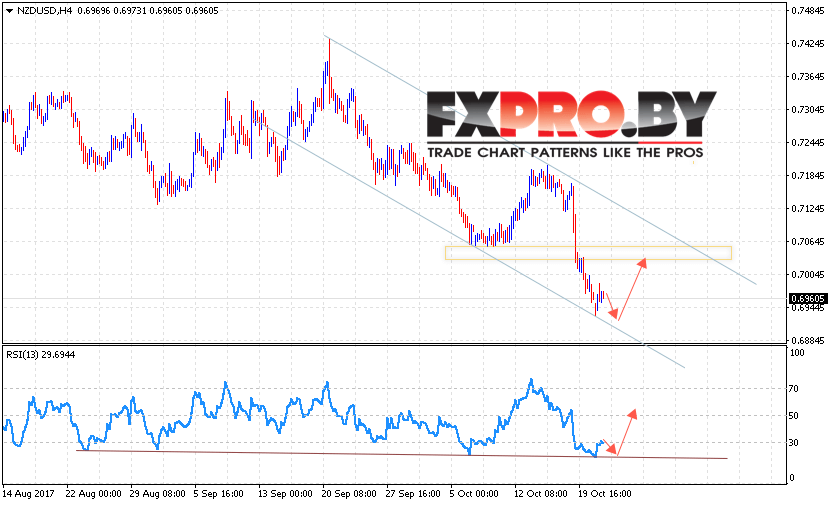Select the RSI(13) 29.6944 indicator label

[41, 355]
